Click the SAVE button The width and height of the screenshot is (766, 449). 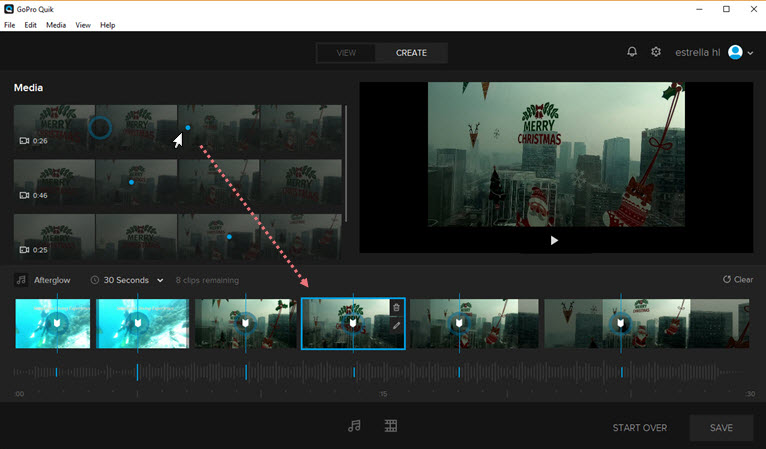click(x=721, y=428)
